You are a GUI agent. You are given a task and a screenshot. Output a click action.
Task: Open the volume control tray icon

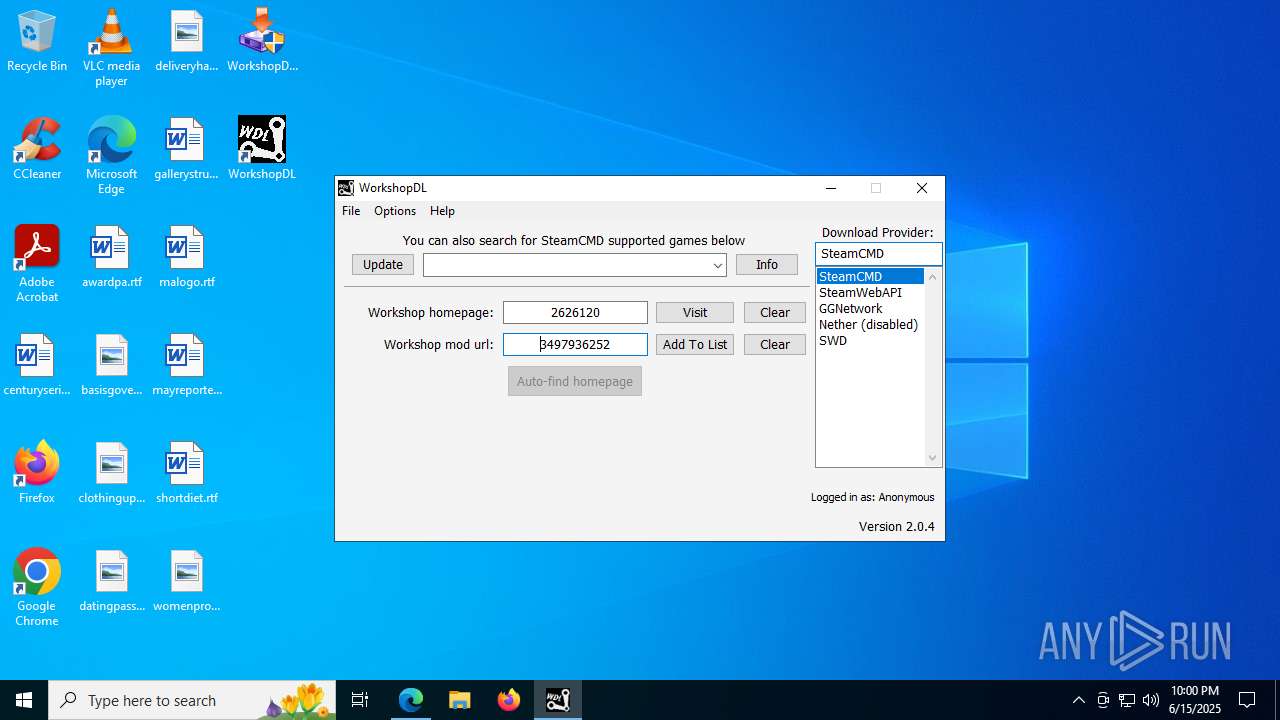[x=1151, y=700]
